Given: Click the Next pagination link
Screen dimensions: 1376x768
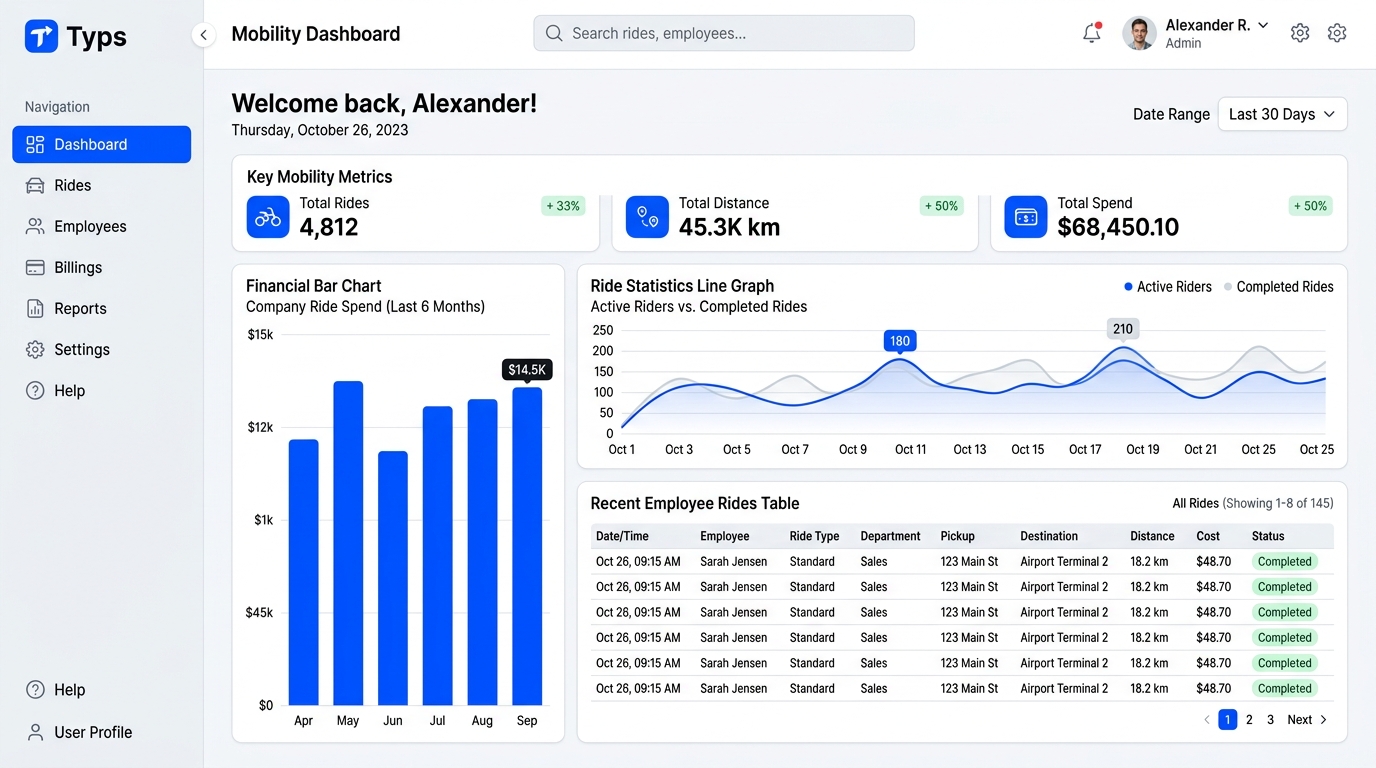Looking at the screenshot, I should [x=1307, y=719].
